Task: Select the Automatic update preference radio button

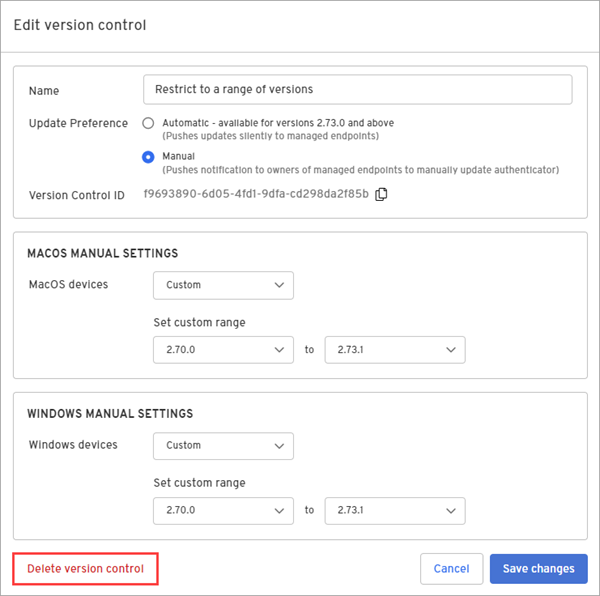Action: [x=148, y=123]
